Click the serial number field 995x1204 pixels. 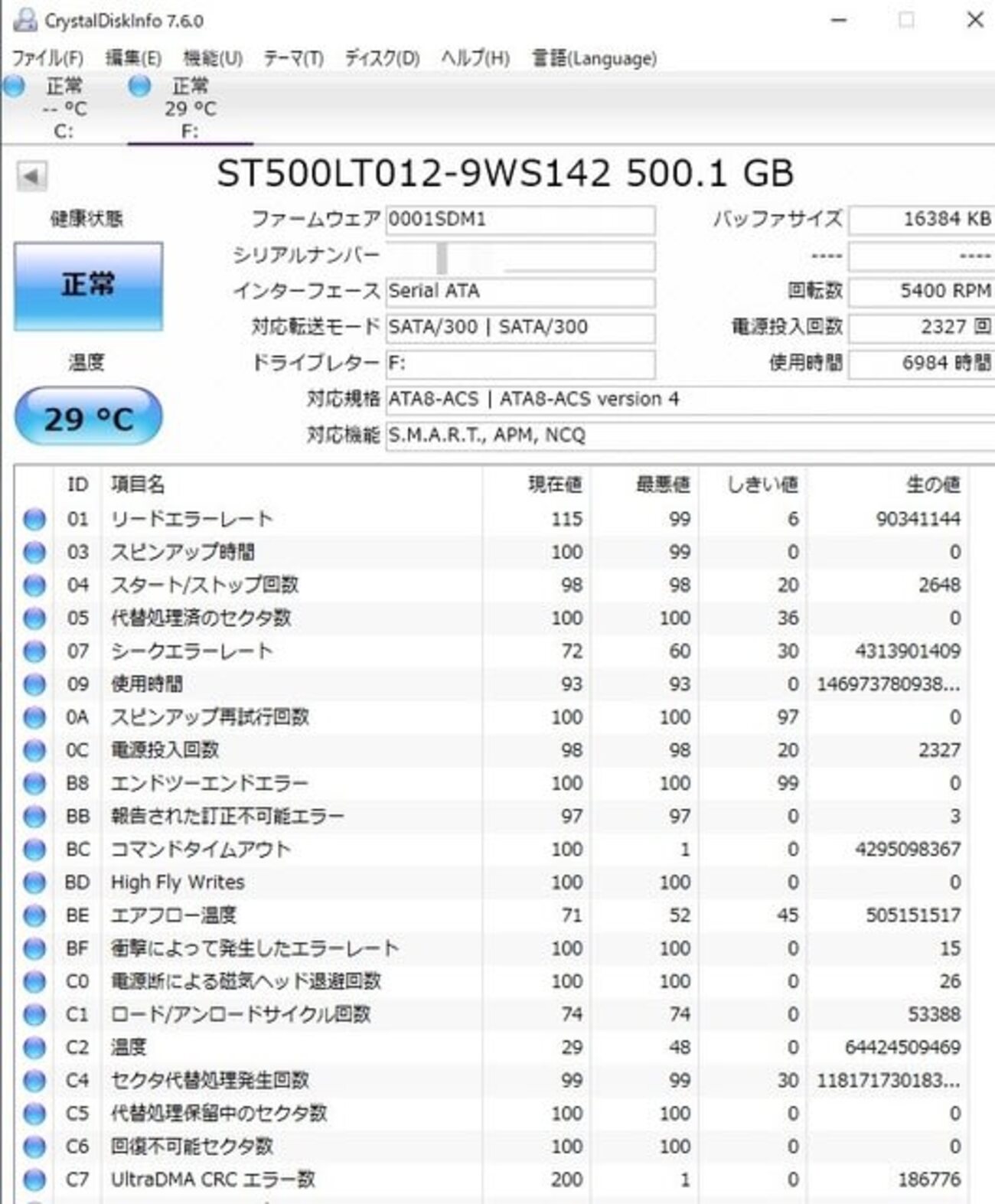[520, 256]
